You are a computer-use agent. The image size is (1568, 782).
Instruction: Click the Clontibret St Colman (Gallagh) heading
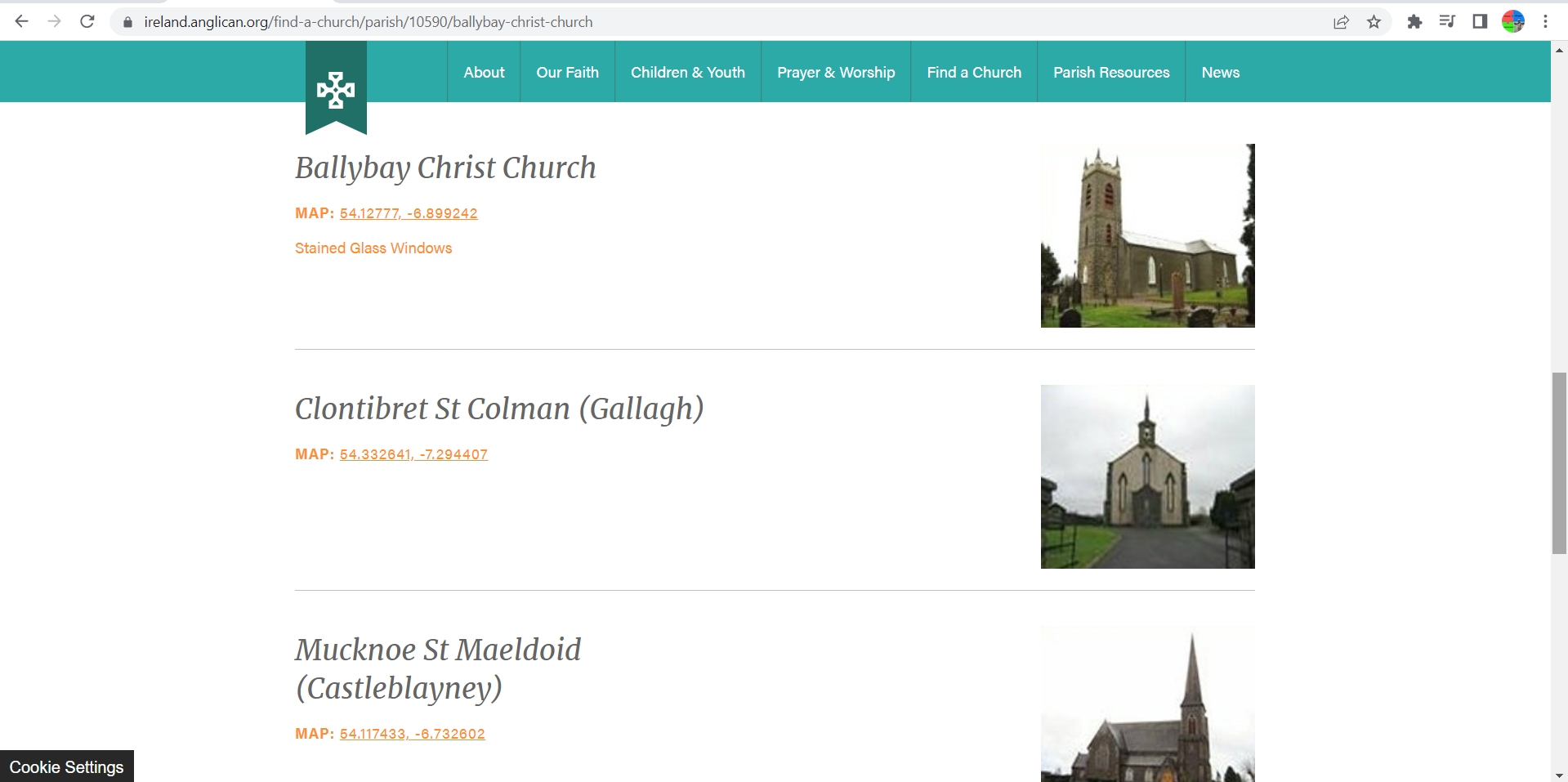tap(499, 409)
